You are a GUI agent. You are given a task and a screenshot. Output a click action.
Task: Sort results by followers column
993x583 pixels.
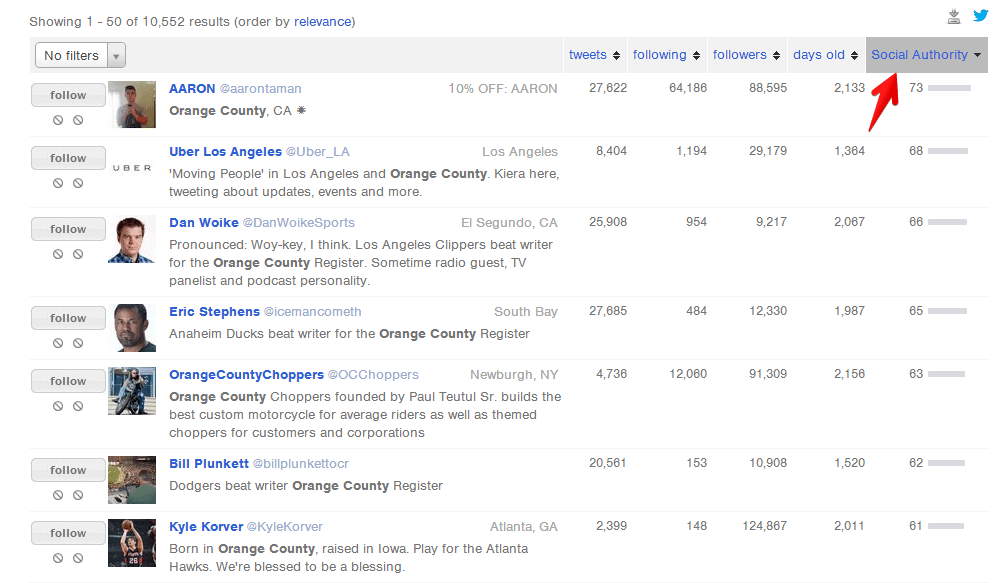click(x=746, y=55)
